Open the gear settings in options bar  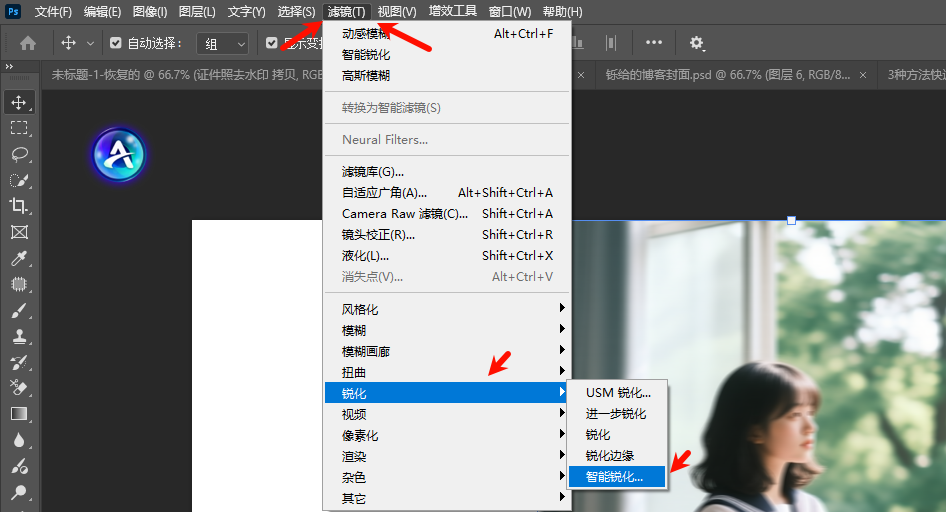[696, 43]
